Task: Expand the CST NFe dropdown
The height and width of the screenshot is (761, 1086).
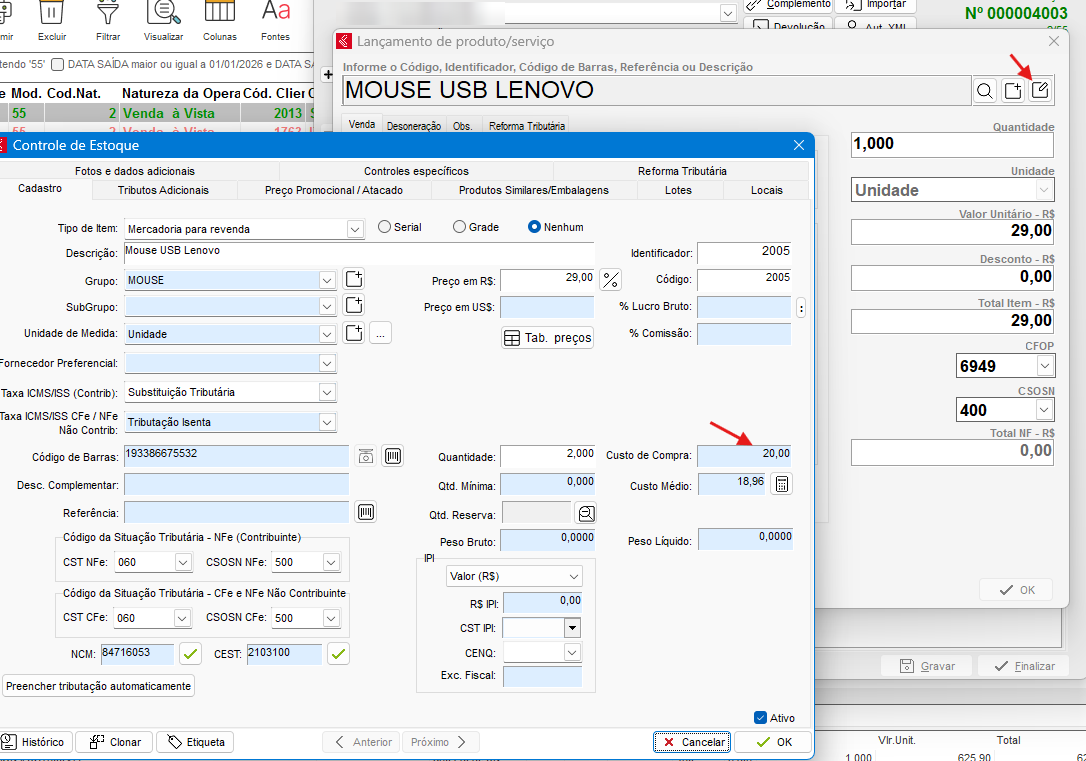Action: coord(183,562)
